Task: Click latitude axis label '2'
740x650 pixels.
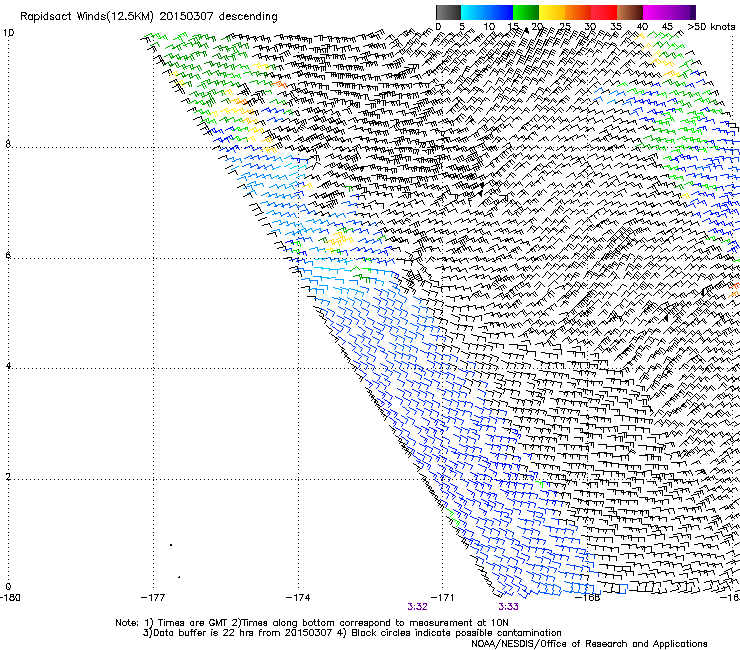Action: (x=8, y=476)
